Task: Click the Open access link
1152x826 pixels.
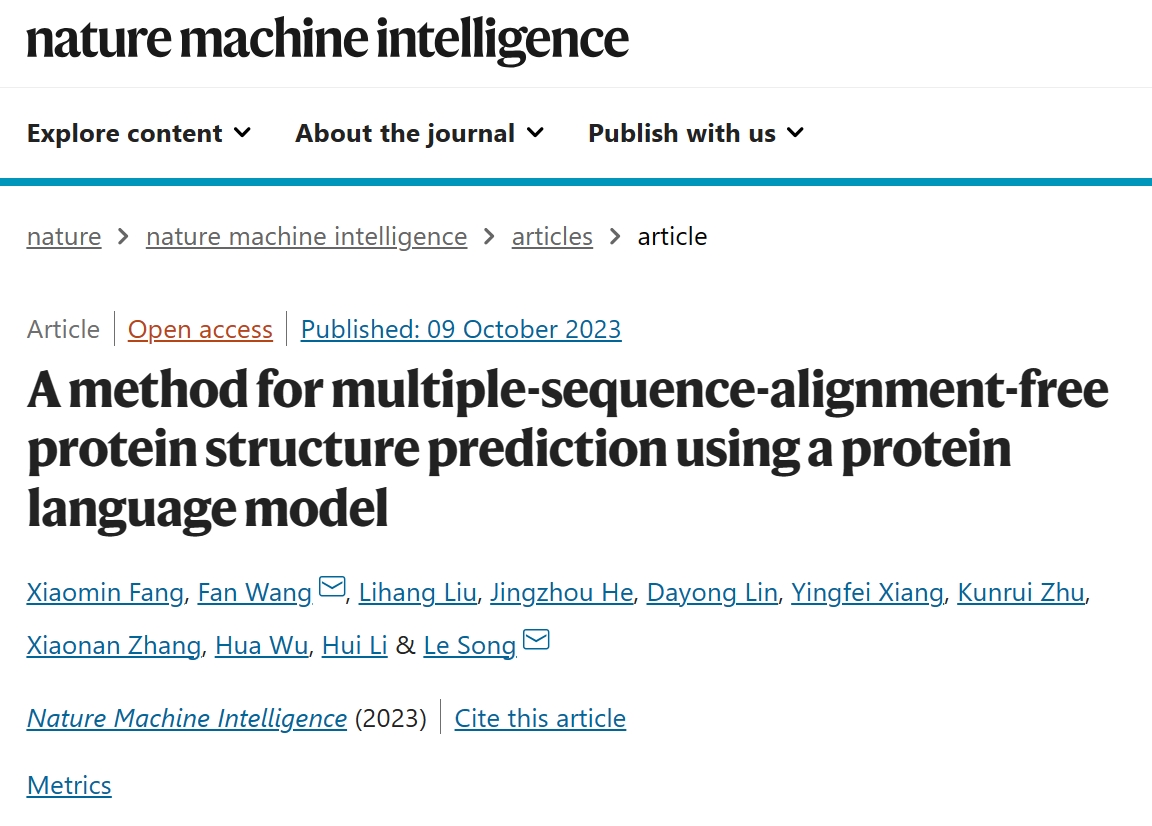Action: pos(200,330)
